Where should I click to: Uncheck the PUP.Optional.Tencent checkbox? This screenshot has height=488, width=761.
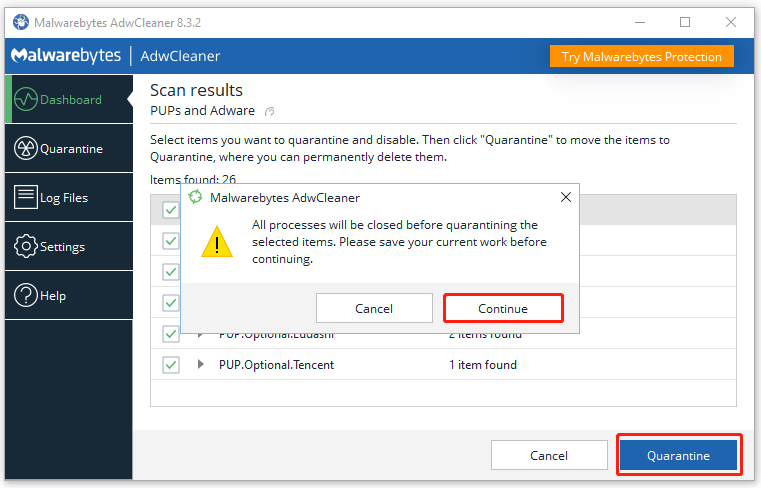[x=171, y=365]
